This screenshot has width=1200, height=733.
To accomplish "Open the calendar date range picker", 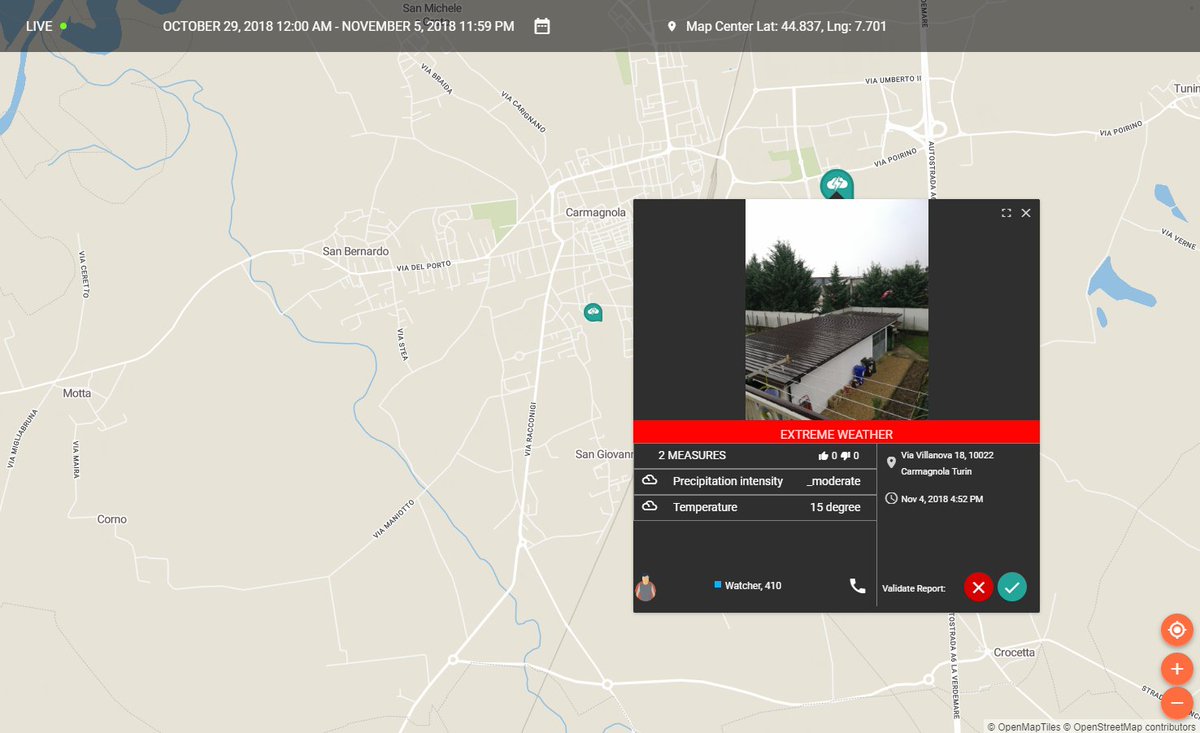I will tap(542, 26).
